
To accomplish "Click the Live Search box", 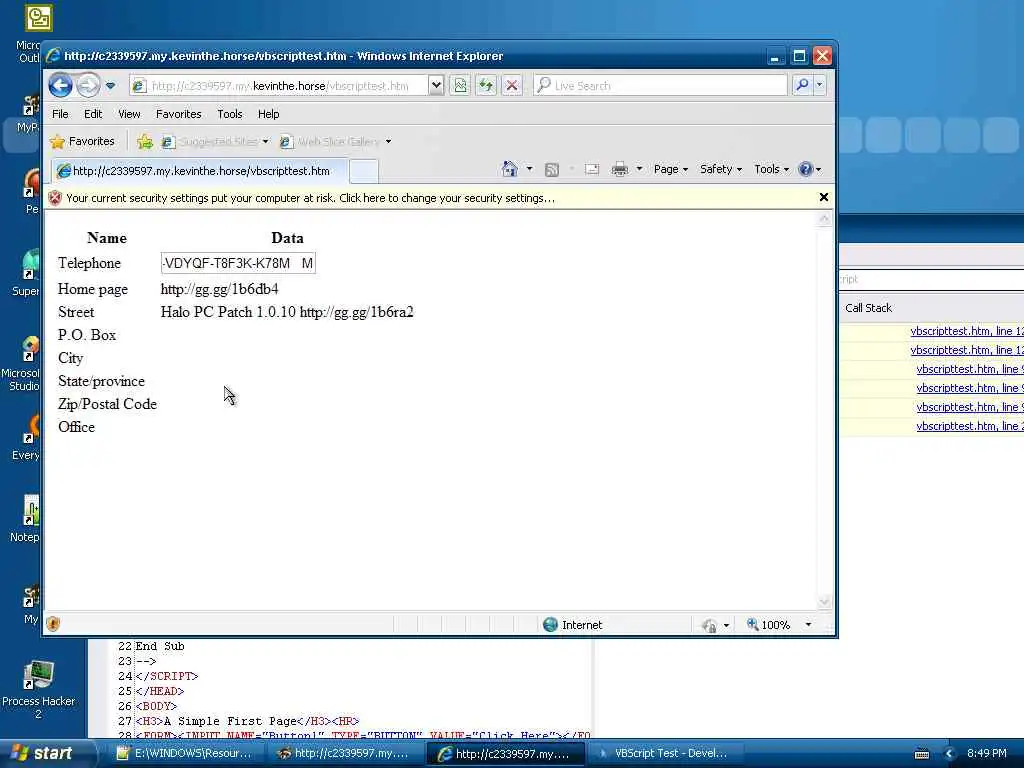I will point(660,86).
